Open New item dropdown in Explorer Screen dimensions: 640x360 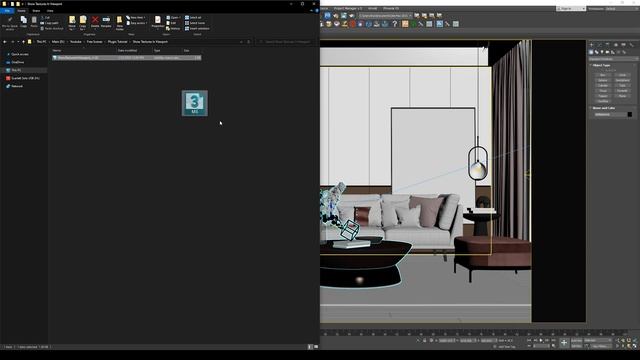tap(137, 18)
